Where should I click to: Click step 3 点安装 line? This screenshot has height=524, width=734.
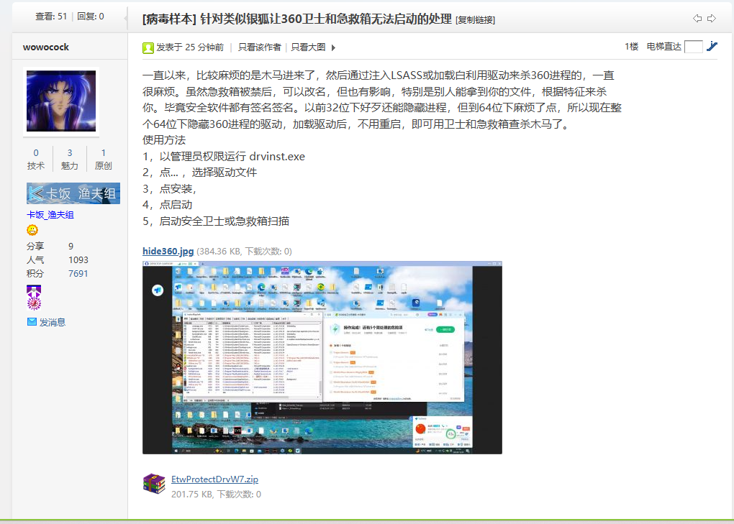(x=169, y=188)
